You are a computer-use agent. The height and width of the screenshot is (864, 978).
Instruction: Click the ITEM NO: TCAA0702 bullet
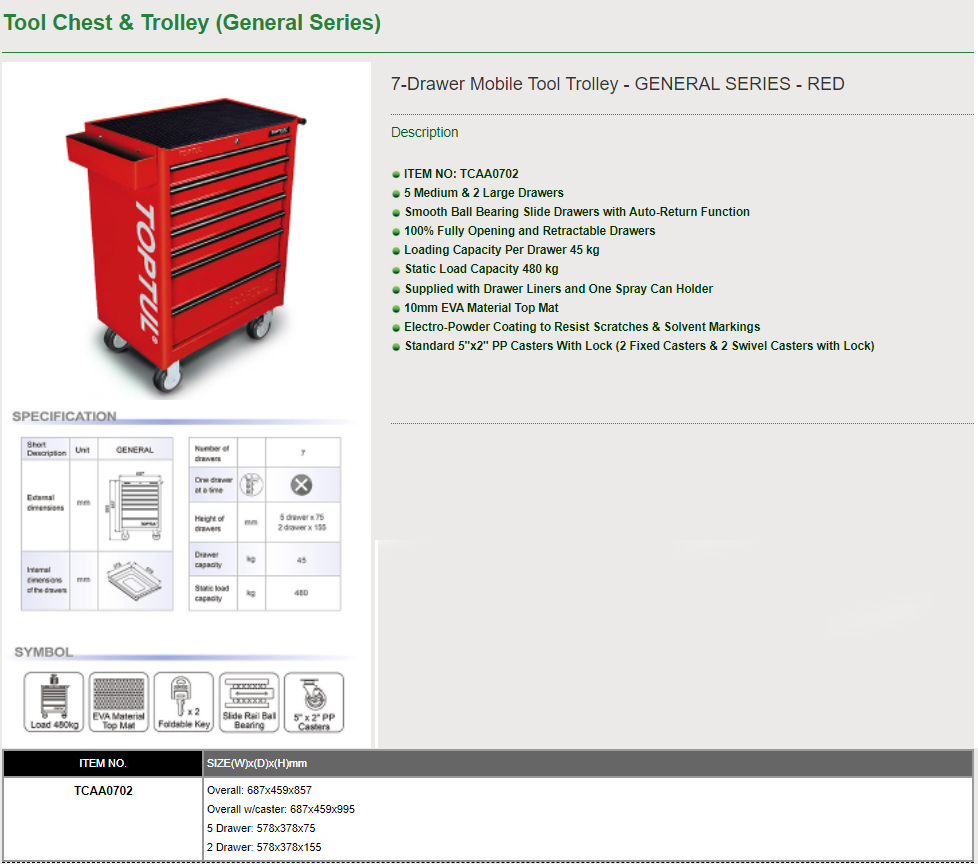pyautogui.click(x=461, y=174)
